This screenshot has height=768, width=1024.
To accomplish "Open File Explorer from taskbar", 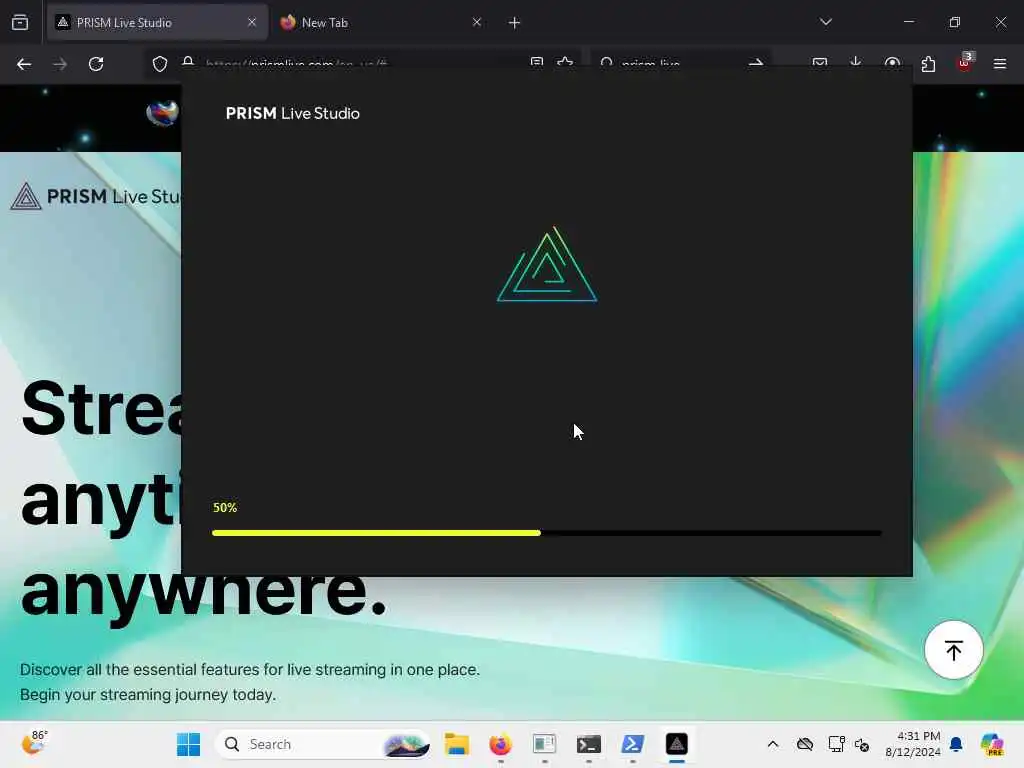I will coord(456,744).
